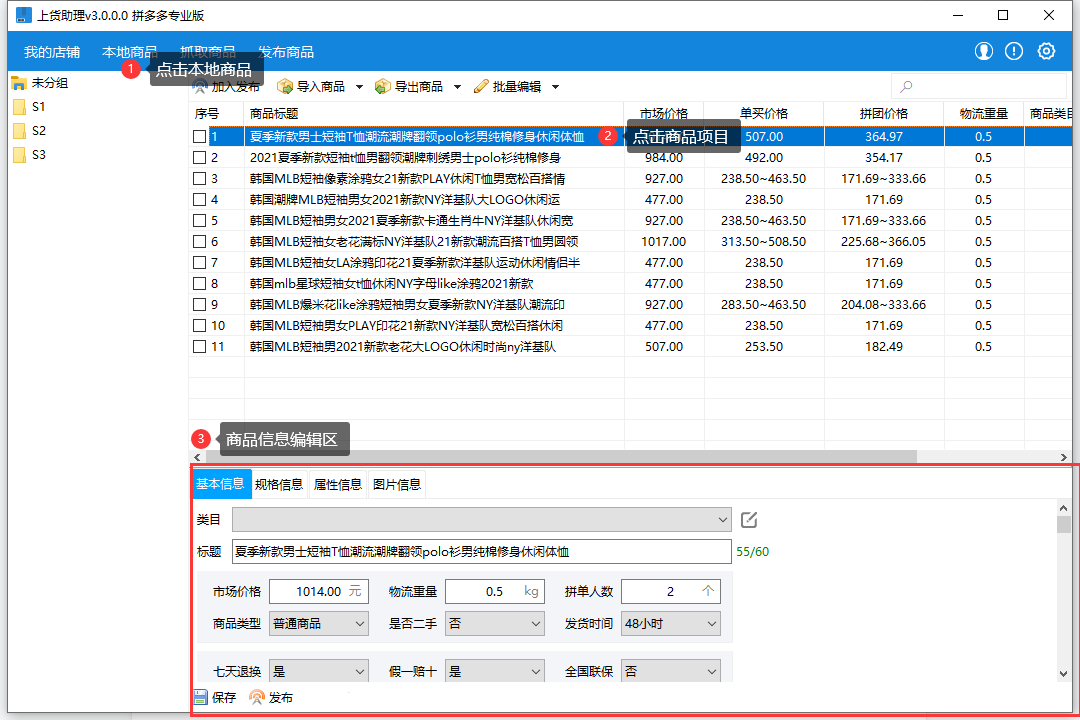Check the box for row 3
The height and width of the screenshot is (720, 1080).
click(200, 178)
